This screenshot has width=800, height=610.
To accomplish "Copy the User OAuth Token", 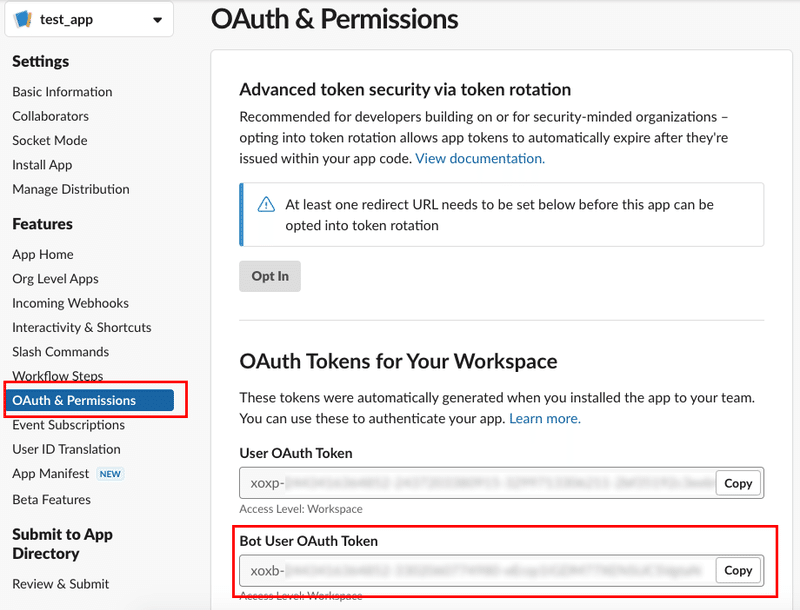I will click(x=738, y=483).
